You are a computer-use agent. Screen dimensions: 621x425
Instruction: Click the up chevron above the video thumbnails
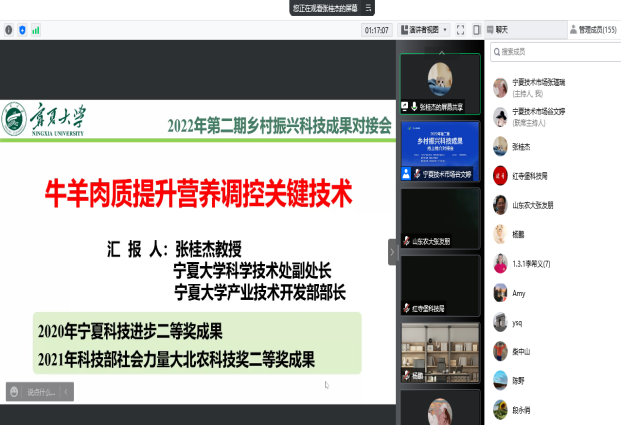(x=442, y=52)
